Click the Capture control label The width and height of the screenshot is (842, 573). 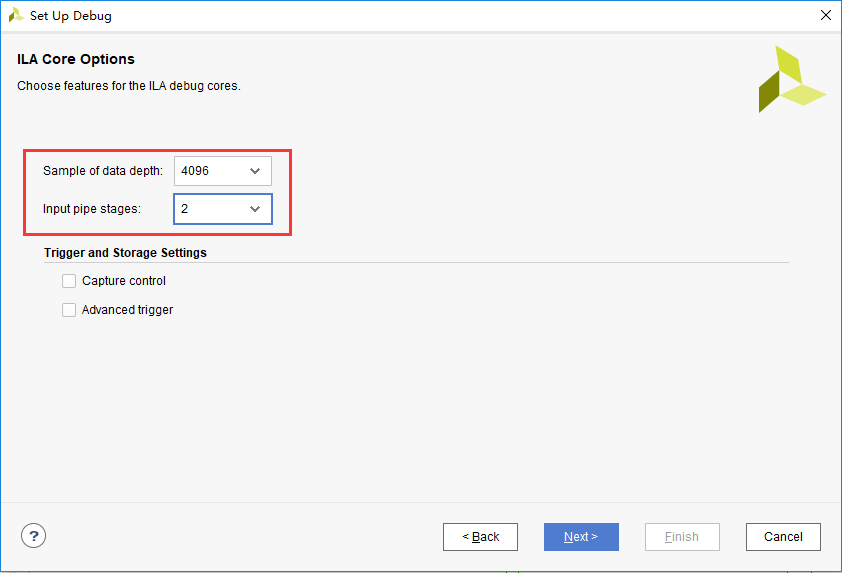tap(124, 281)
